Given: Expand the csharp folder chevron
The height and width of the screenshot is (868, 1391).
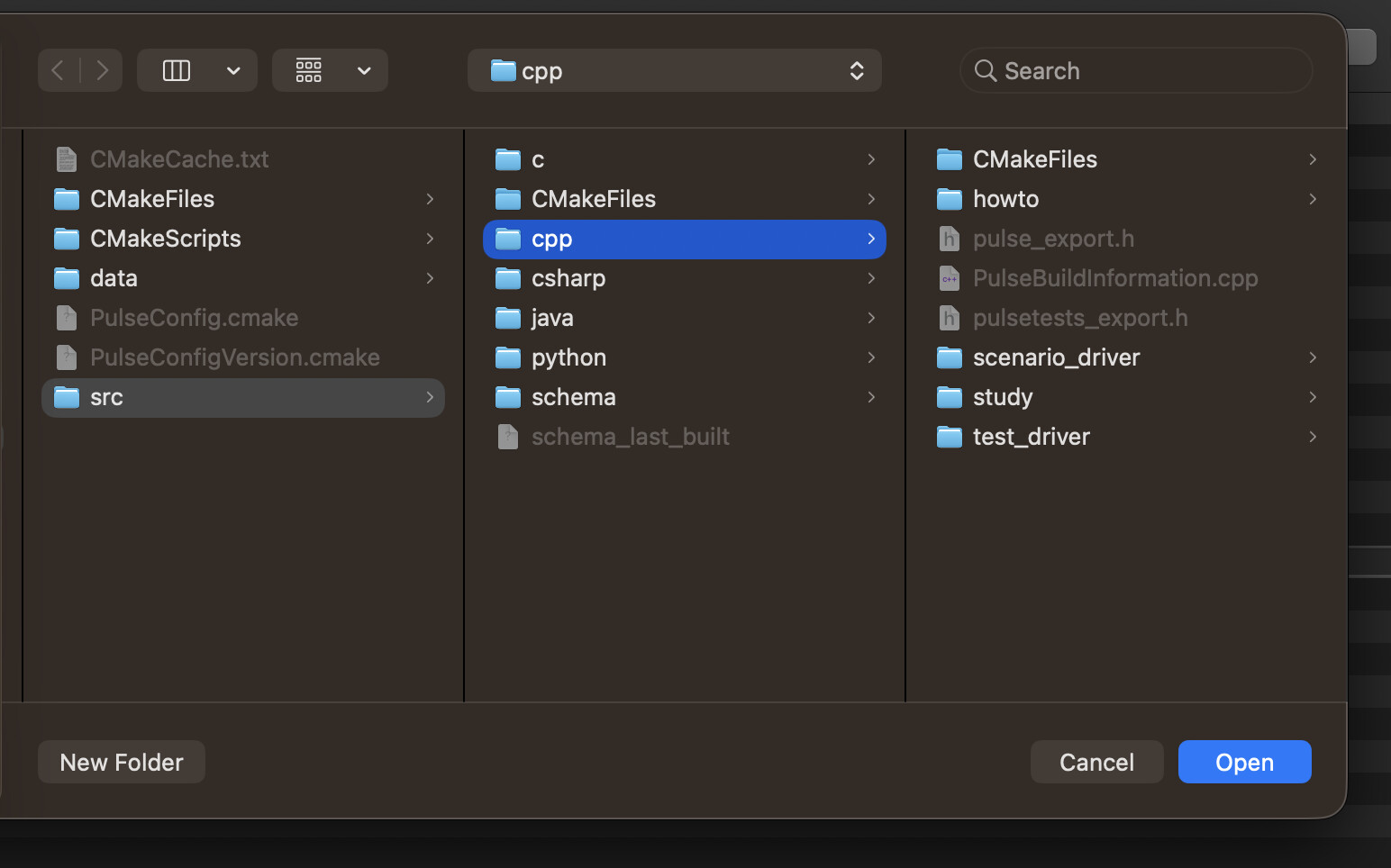Looking at the screenshot, I should 871,278.
